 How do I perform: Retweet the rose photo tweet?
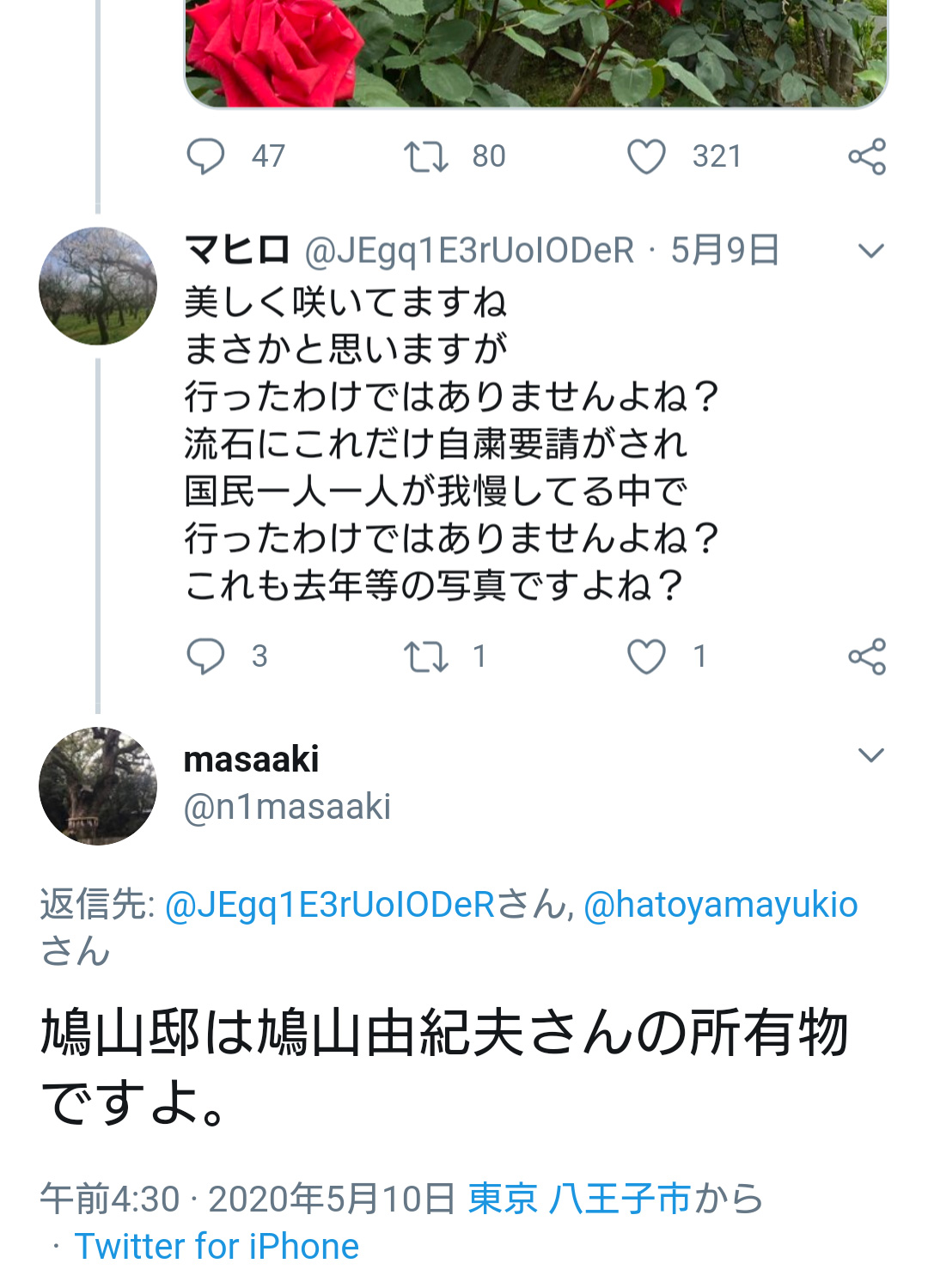pos(426,156)
